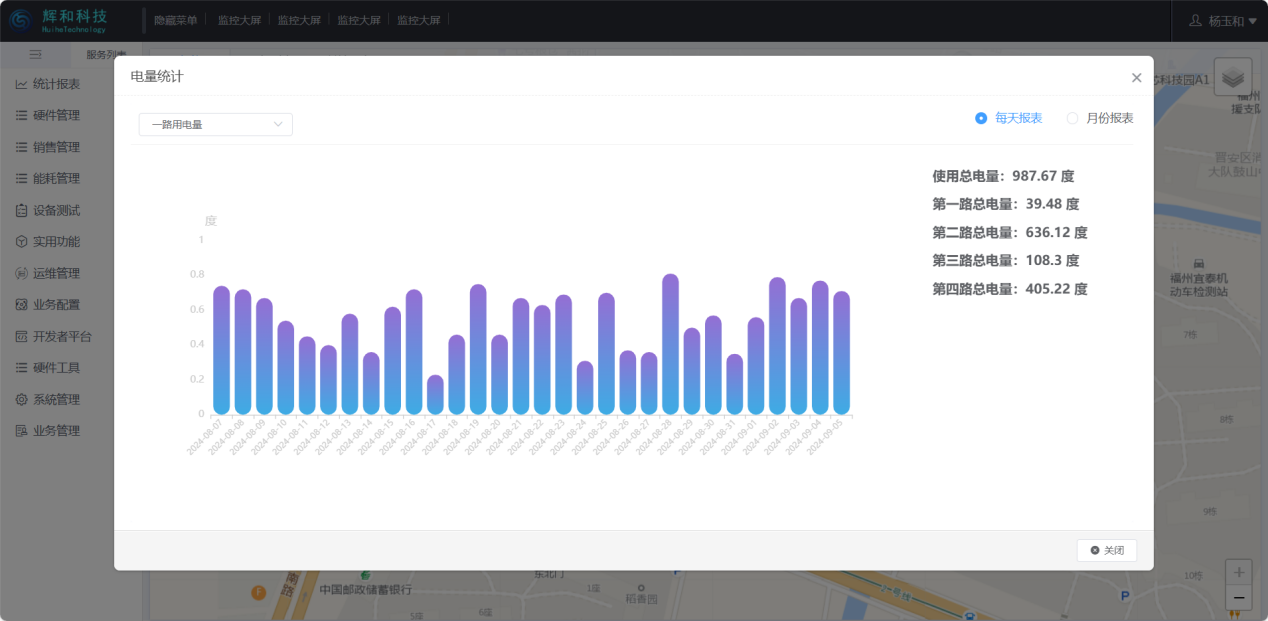Zoom out the map with minus icon
1268x621 pixels.
pos(1239,597)
